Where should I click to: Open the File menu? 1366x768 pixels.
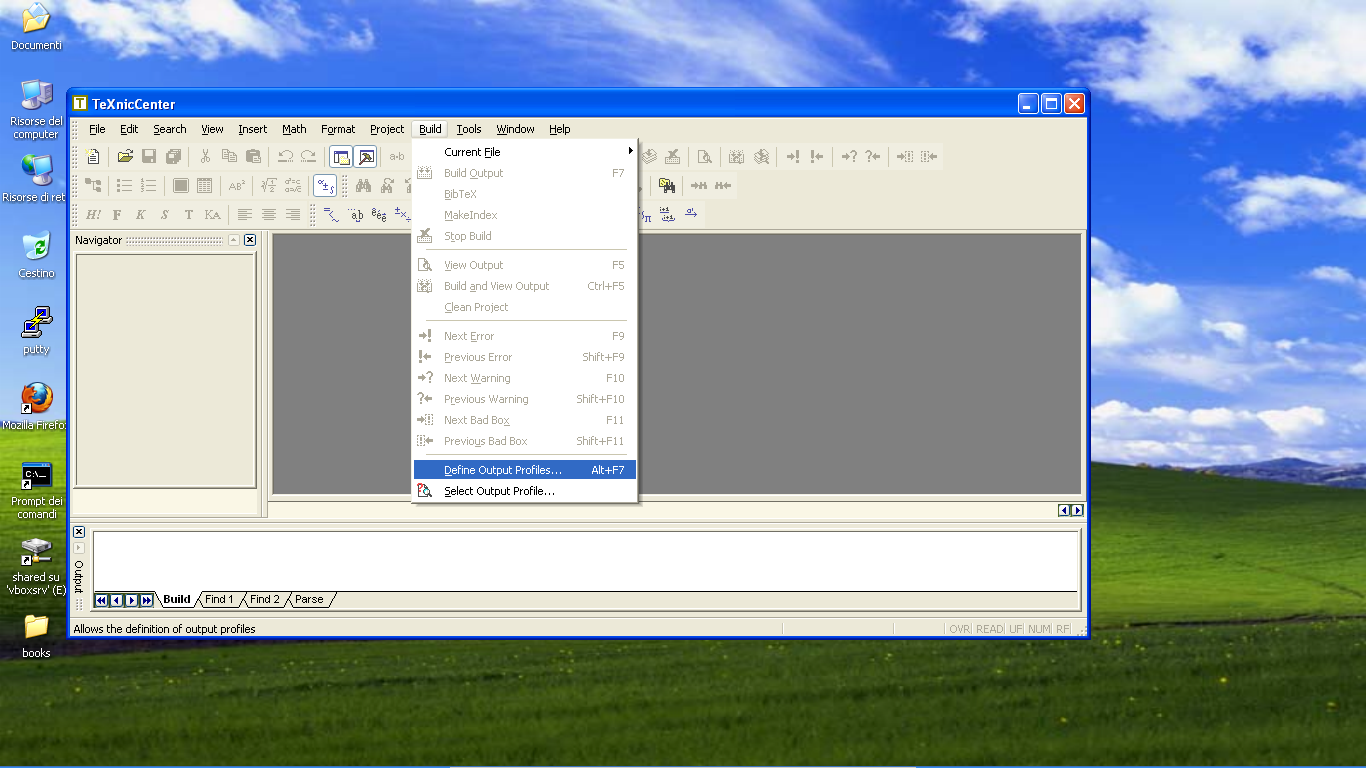[97, 129]
